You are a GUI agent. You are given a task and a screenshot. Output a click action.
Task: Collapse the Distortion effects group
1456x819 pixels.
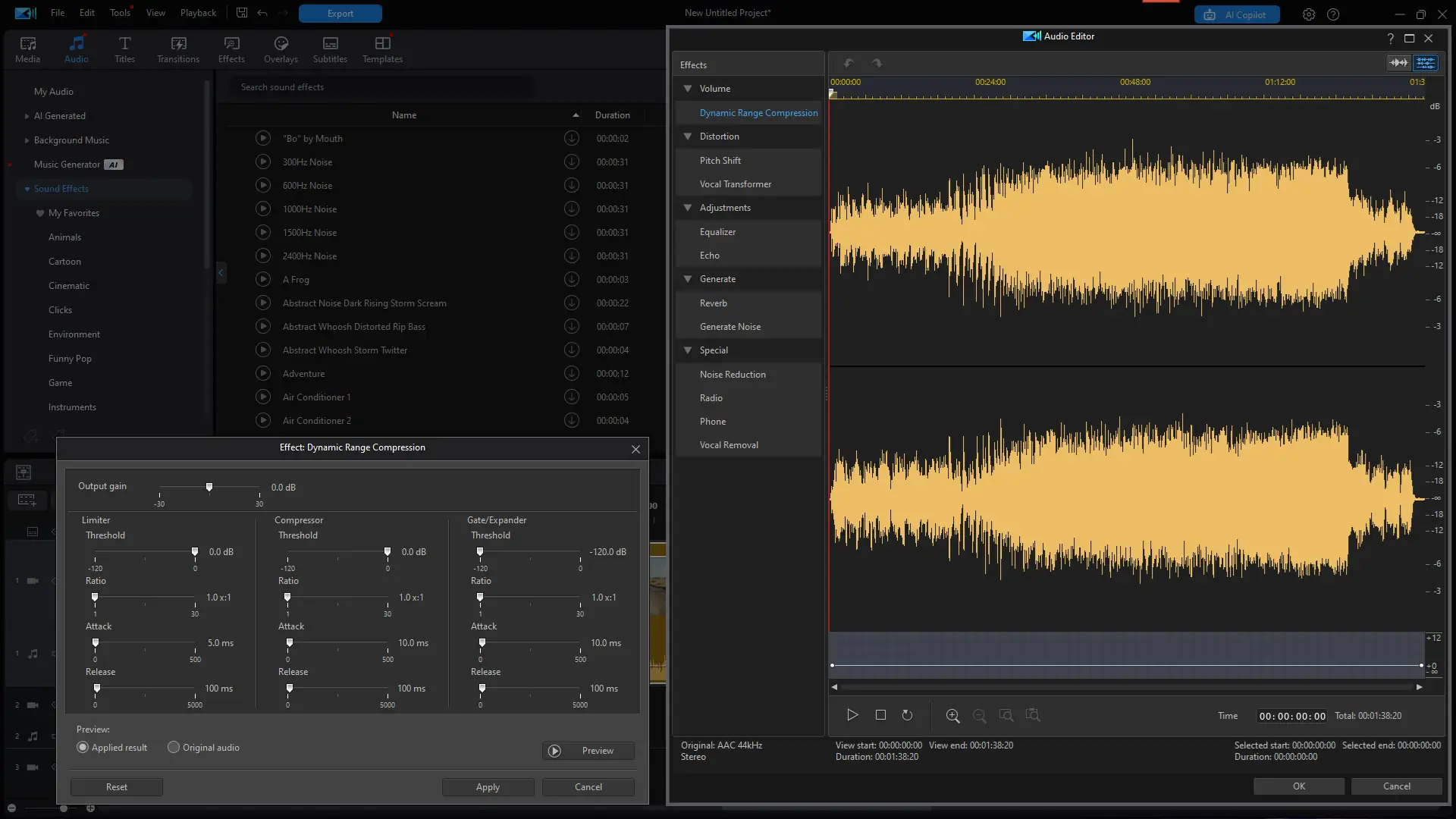click(688, 136)
